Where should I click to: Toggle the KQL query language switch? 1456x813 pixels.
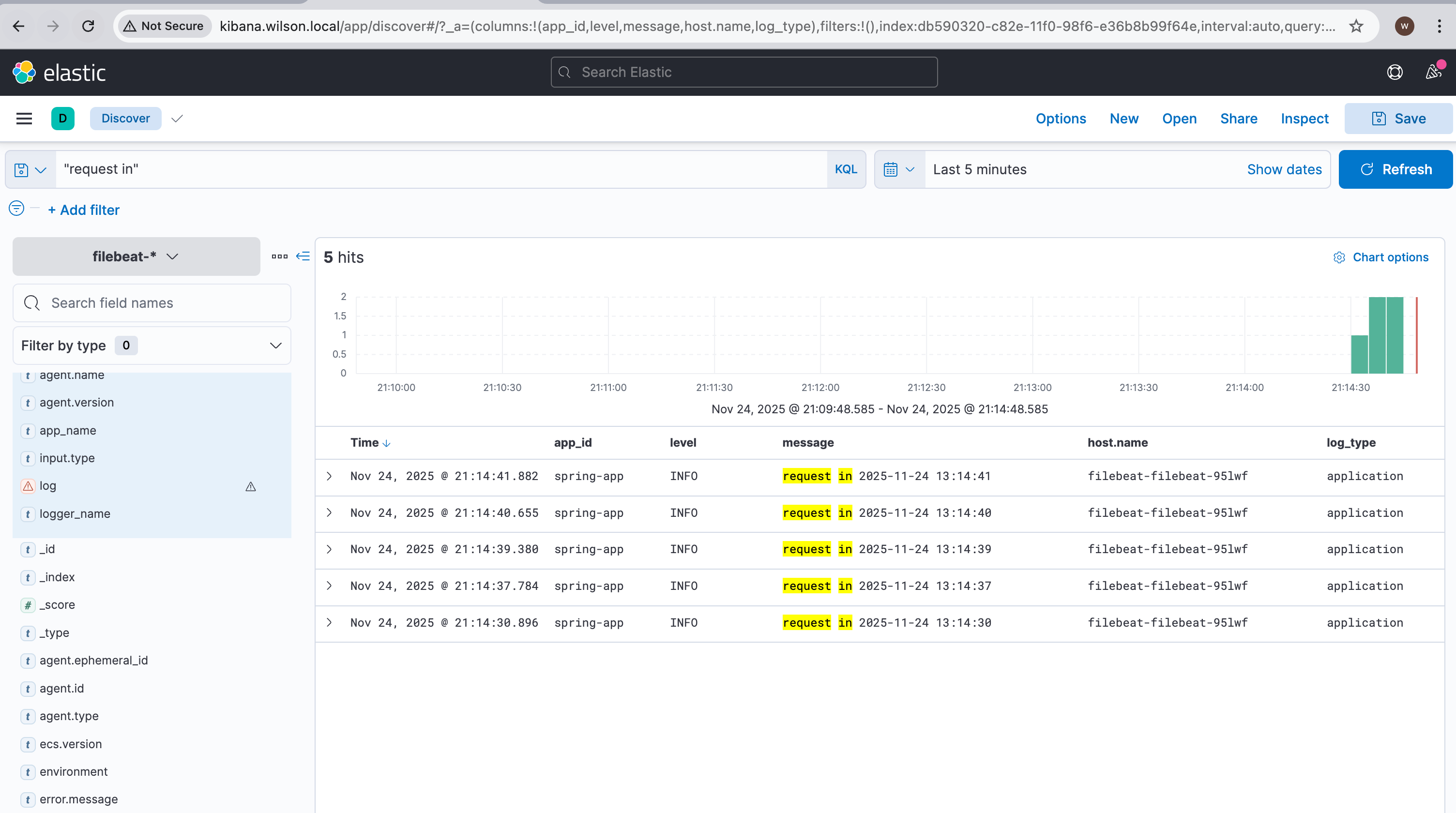coord(846,169)
